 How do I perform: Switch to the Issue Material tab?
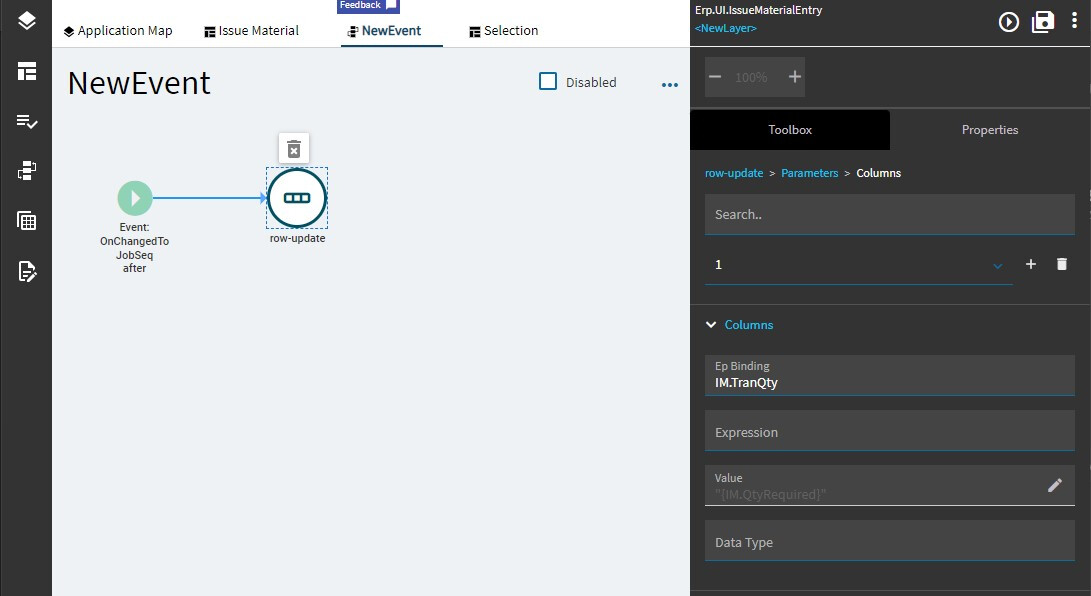[x=252, y=31]
